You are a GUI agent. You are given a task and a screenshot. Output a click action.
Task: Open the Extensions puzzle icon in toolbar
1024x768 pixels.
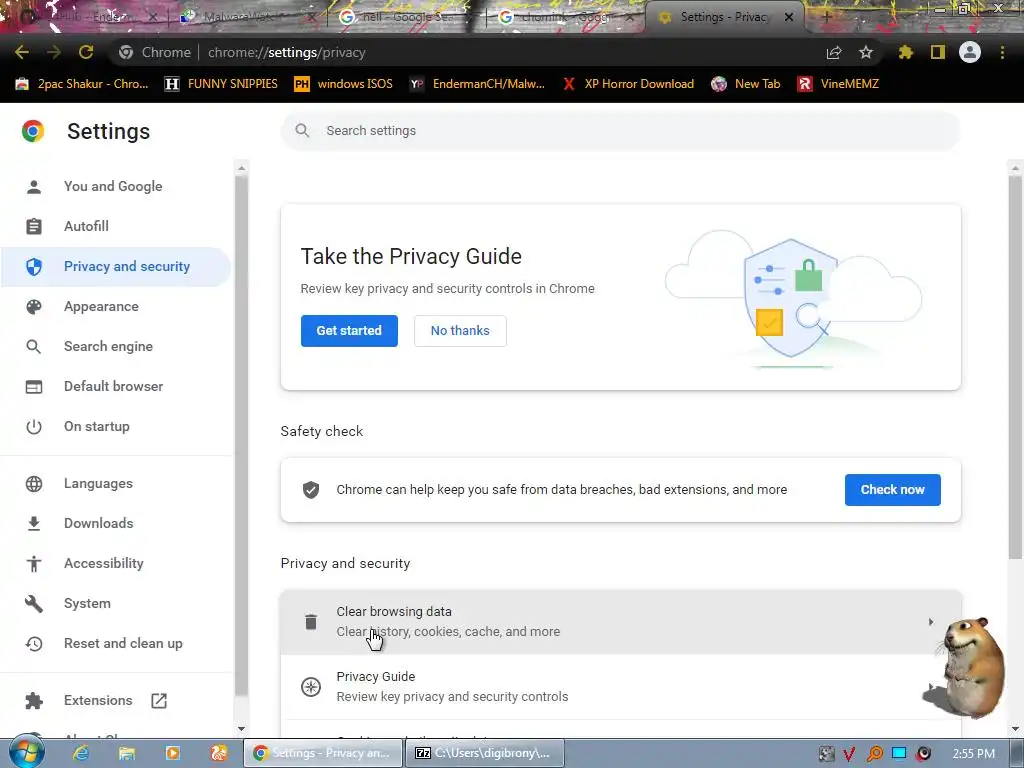coord(906,52)
